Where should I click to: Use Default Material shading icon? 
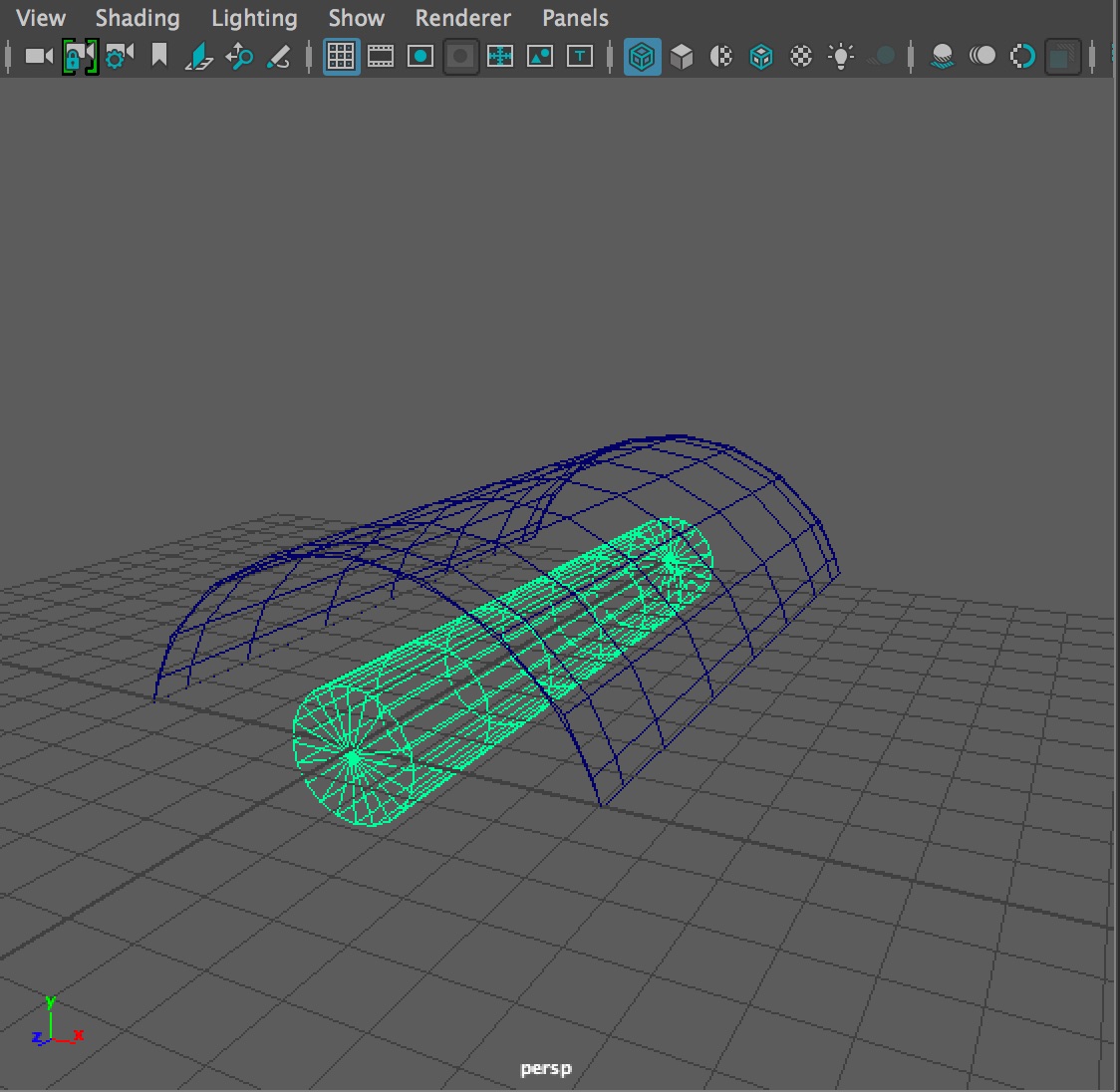coord(721,57)
